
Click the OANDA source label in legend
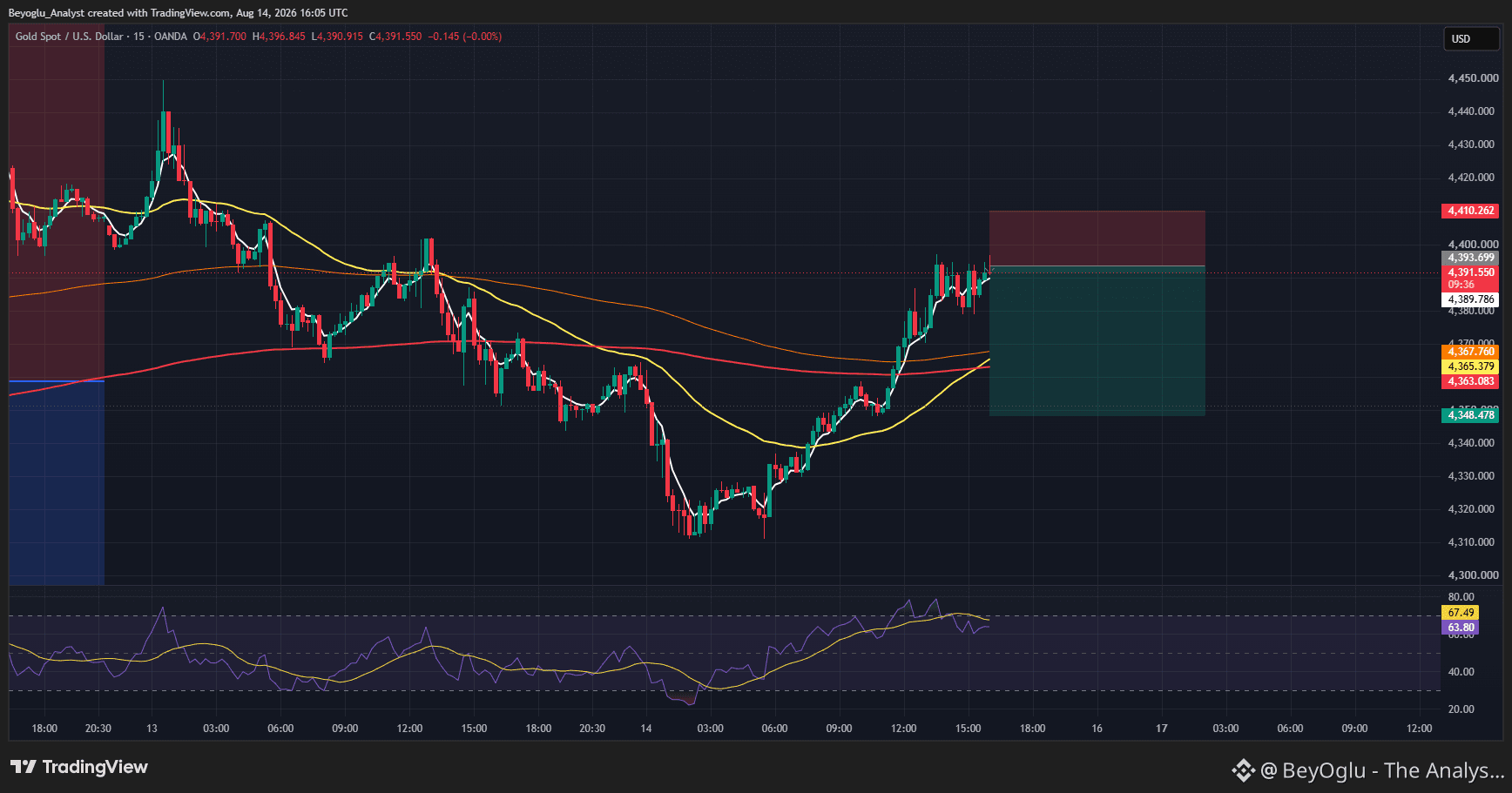[x=171, y=37]
